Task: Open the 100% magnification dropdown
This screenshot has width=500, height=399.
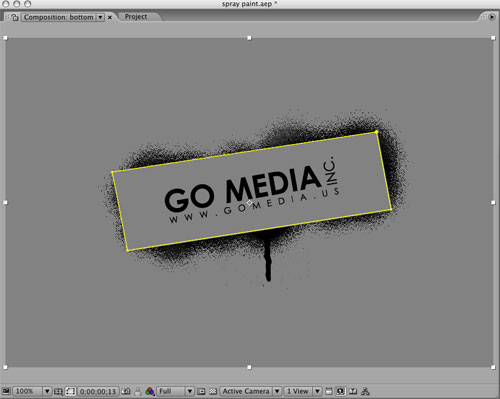Action: [x=32, y=391]
